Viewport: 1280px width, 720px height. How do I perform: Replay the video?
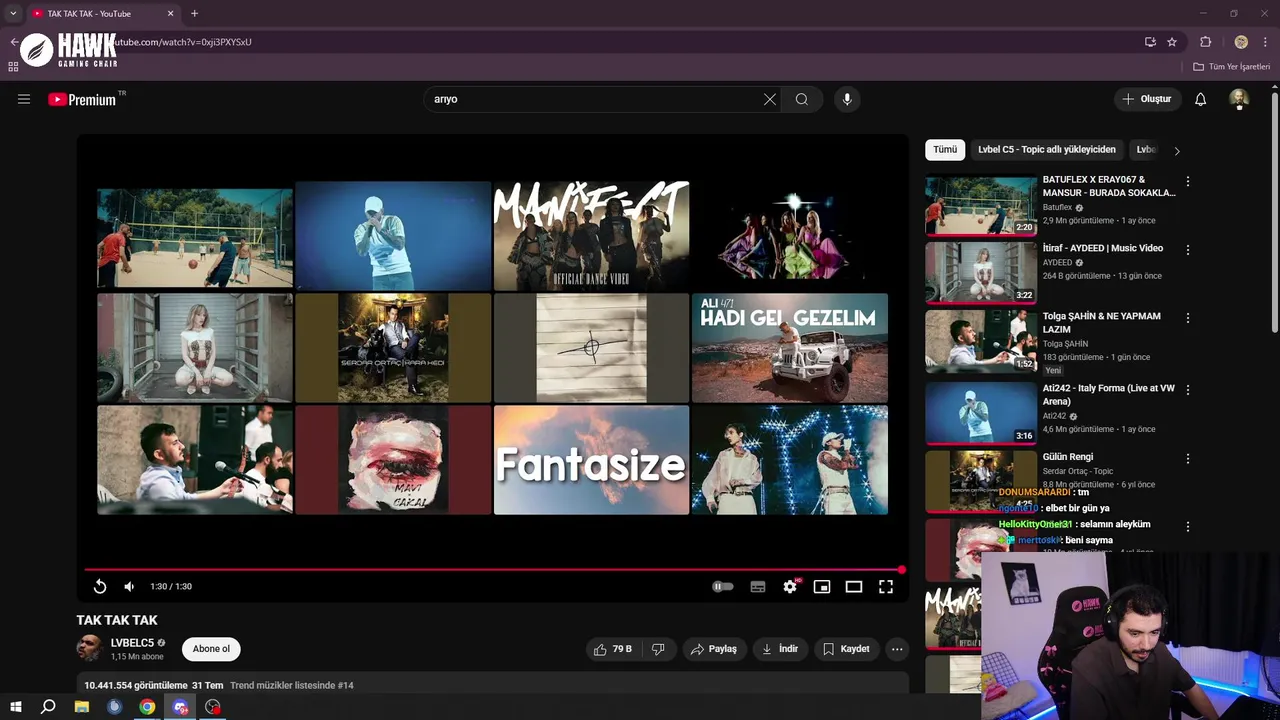click(100, 586)
